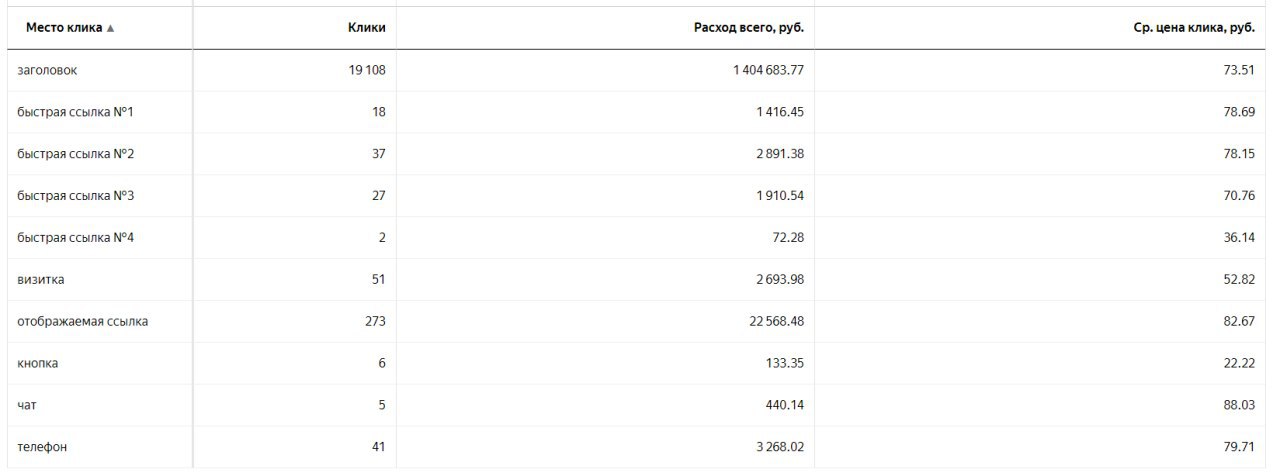Click the 88.03 average click price cell
This screenshot has width=1280, height=476.
1239,406
